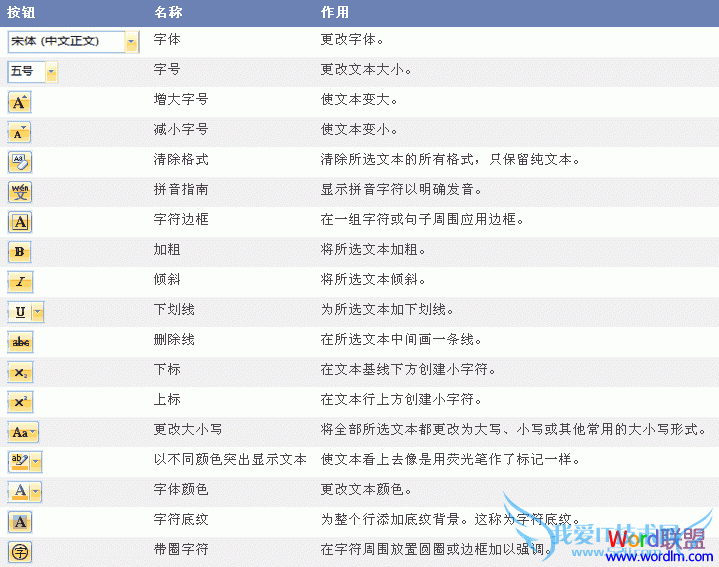Image resolution: width=719 pixels, height=567 pixels.
Task: Click the Clear Formatting (清除格式) icon
Action: point(20,162)
